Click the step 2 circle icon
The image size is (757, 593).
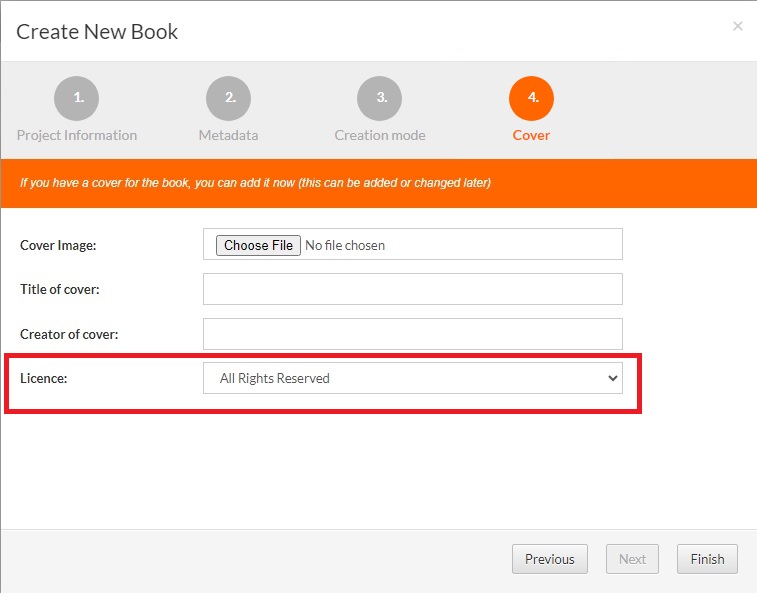228,98
